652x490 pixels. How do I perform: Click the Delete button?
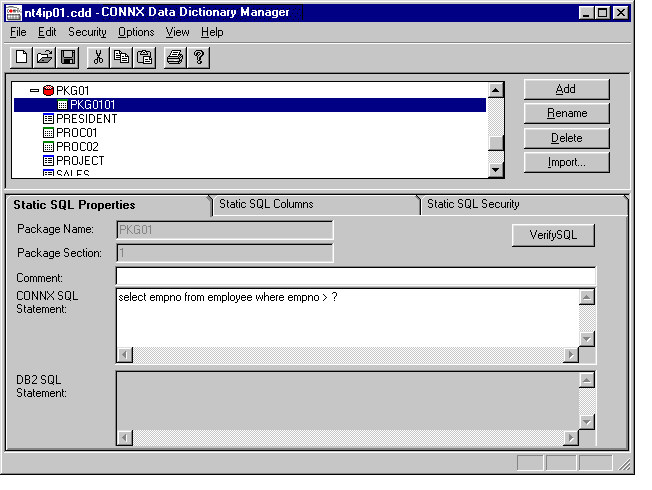click(566, 138)
